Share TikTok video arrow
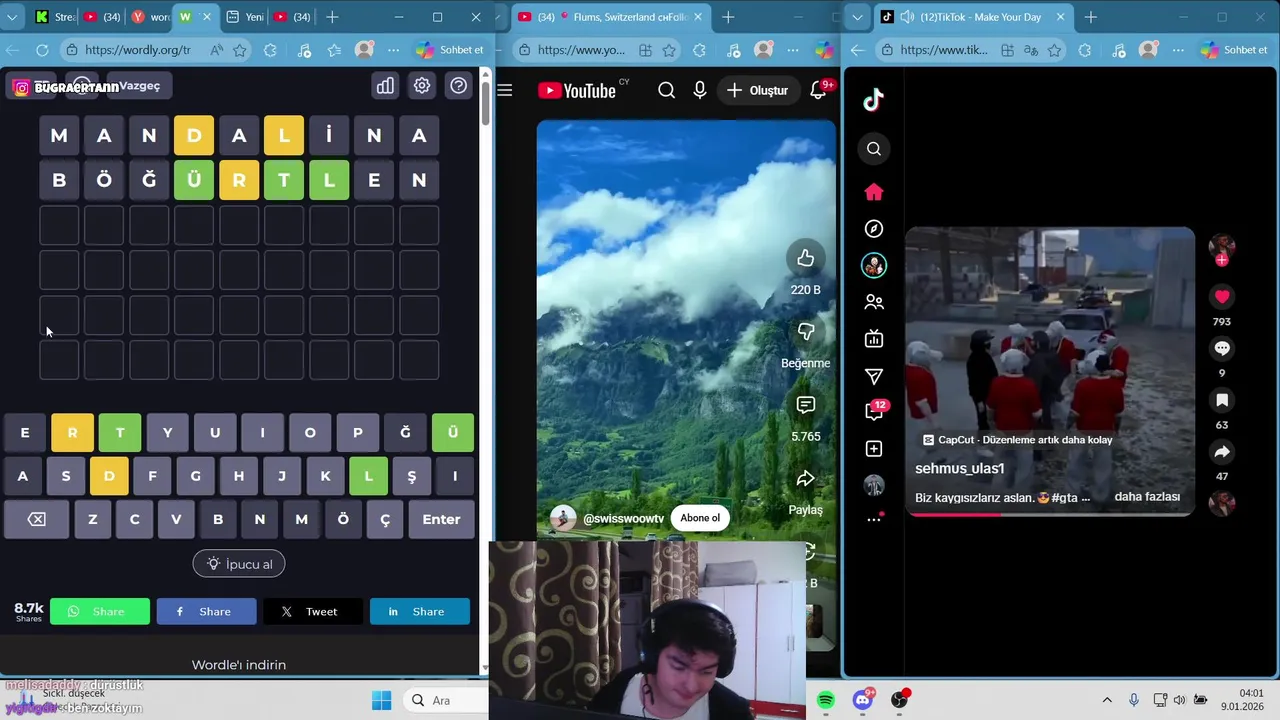The width and height of the screenshot is (1280, 720). pos(1222,453)
